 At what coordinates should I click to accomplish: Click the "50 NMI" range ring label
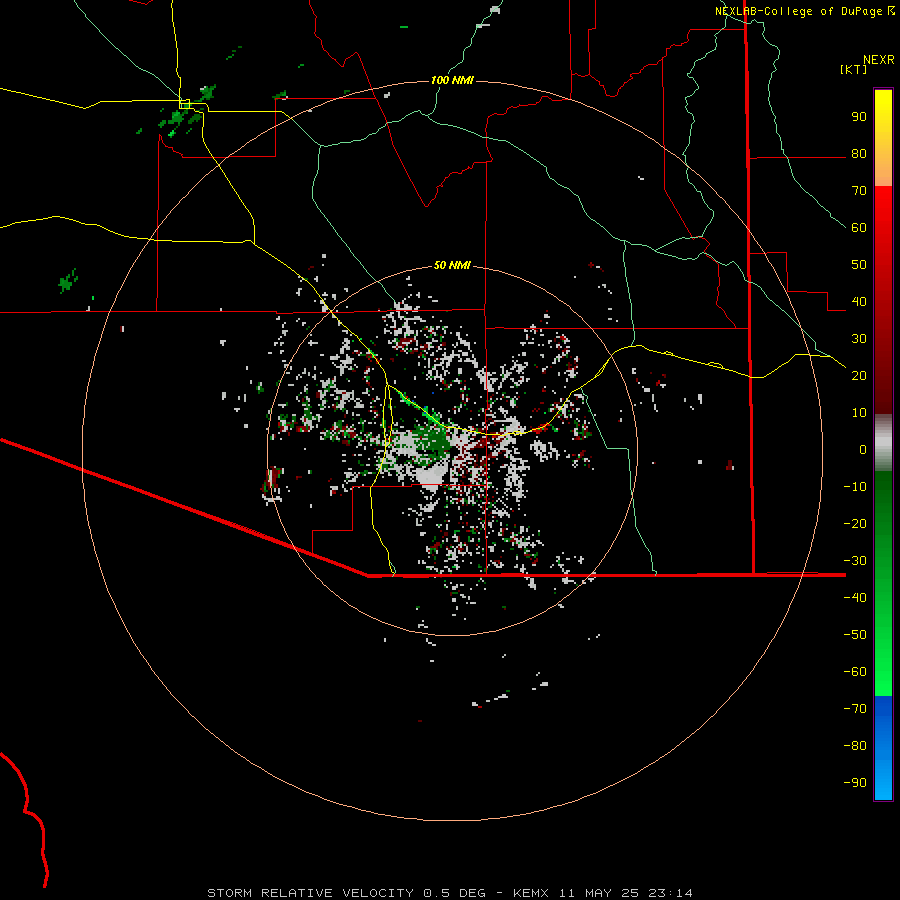pyautogui.click(x=452, y=265)
